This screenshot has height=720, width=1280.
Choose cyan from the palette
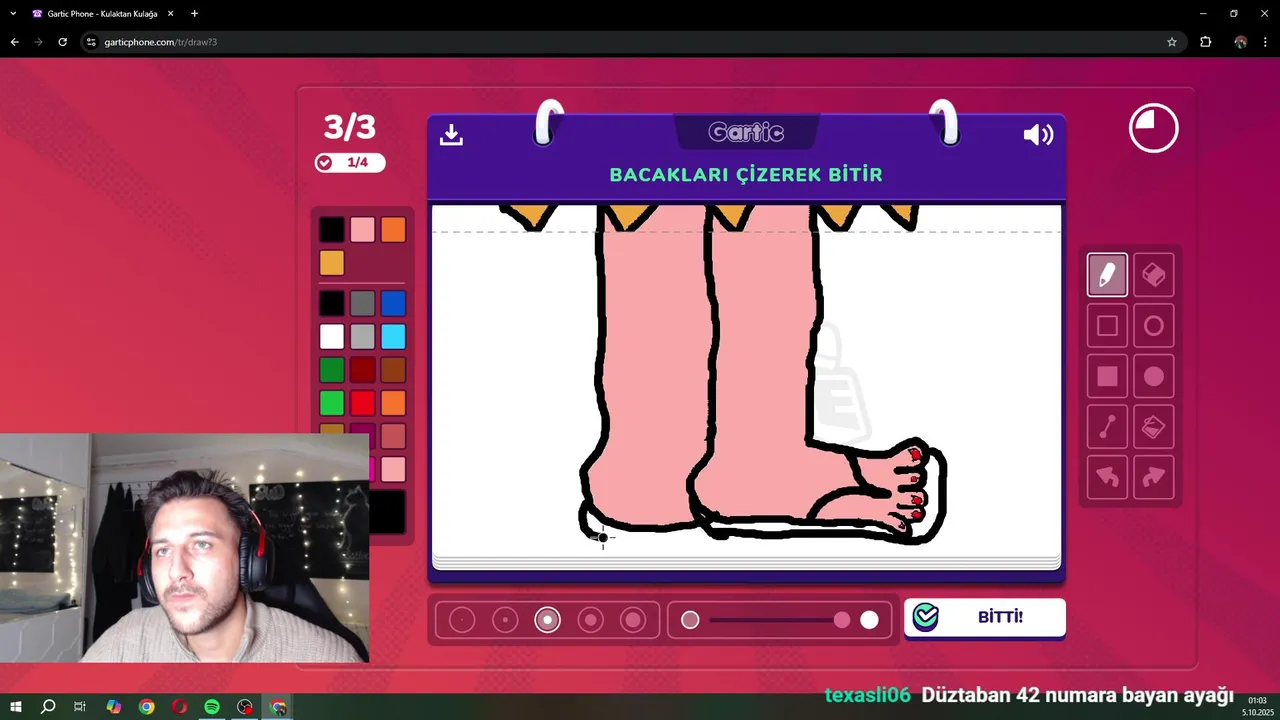pyautogui.click(x=393, y=336)
